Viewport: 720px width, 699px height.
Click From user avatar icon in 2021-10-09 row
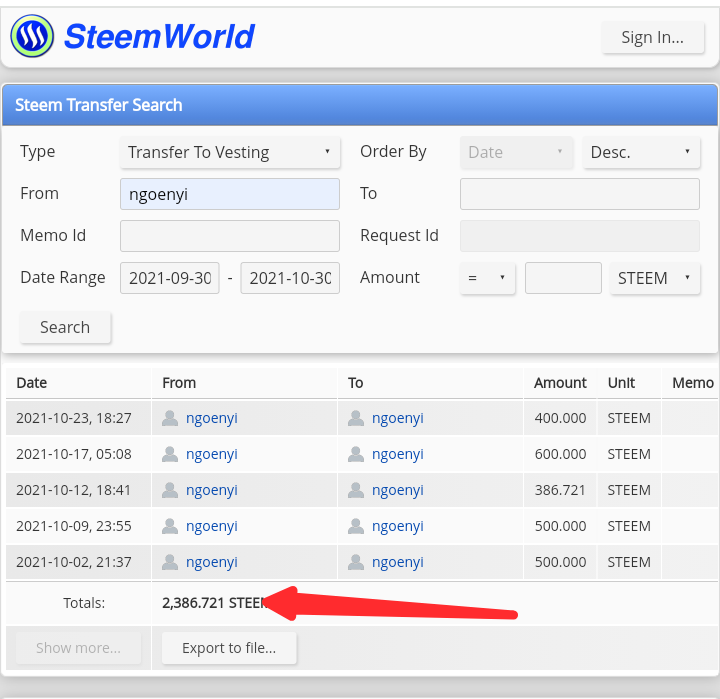click(x=170, y=526)
